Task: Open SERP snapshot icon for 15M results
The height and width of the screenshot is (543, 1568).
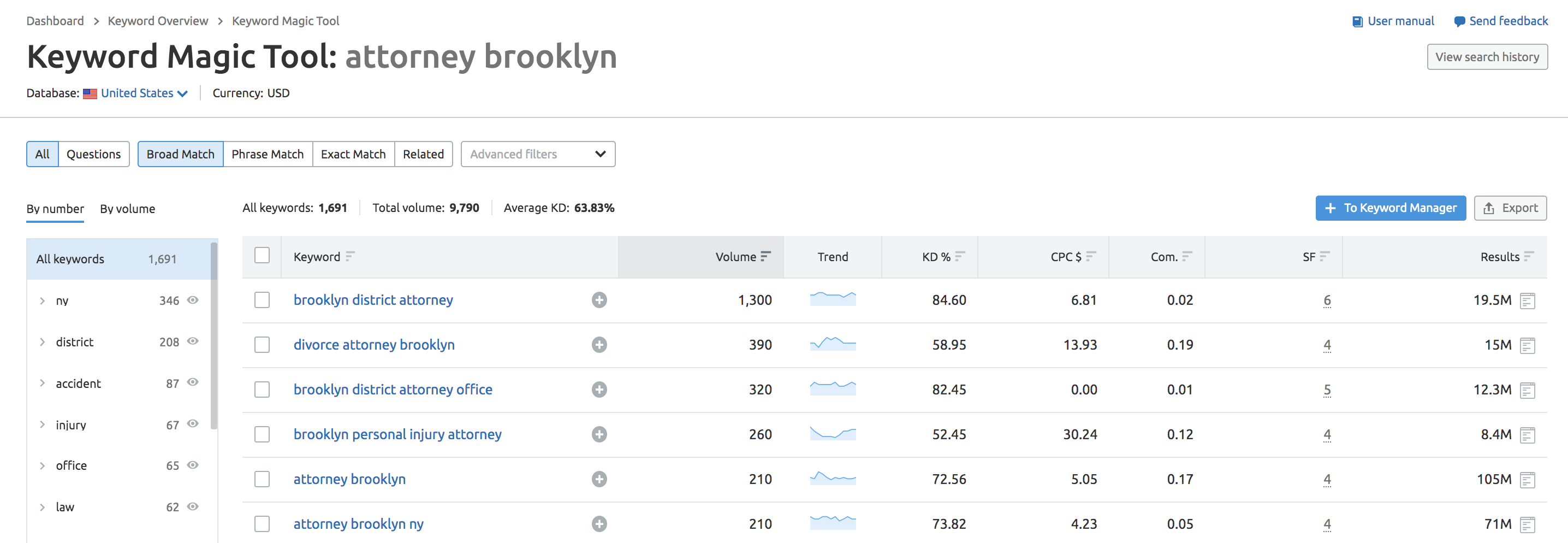Action: point(1527,346)
